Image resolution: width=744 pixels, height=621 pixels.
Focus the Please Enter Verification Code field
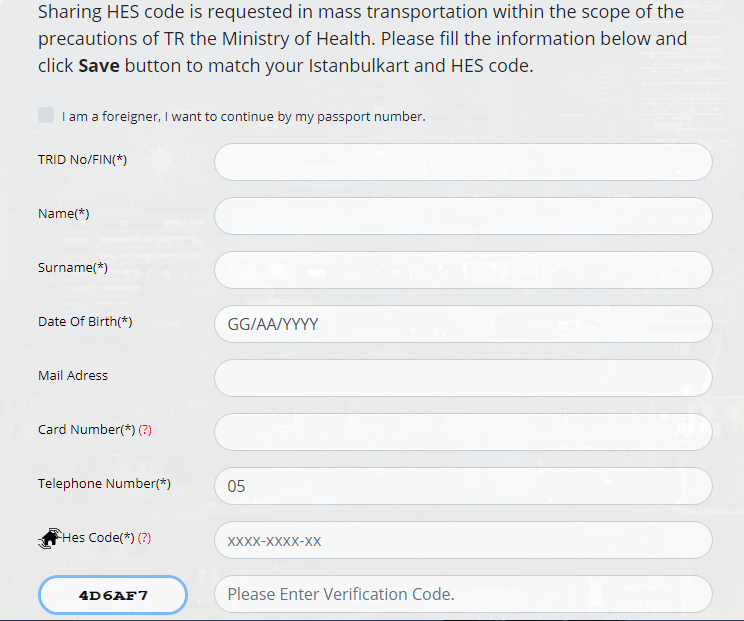click(x=463, y=594)
